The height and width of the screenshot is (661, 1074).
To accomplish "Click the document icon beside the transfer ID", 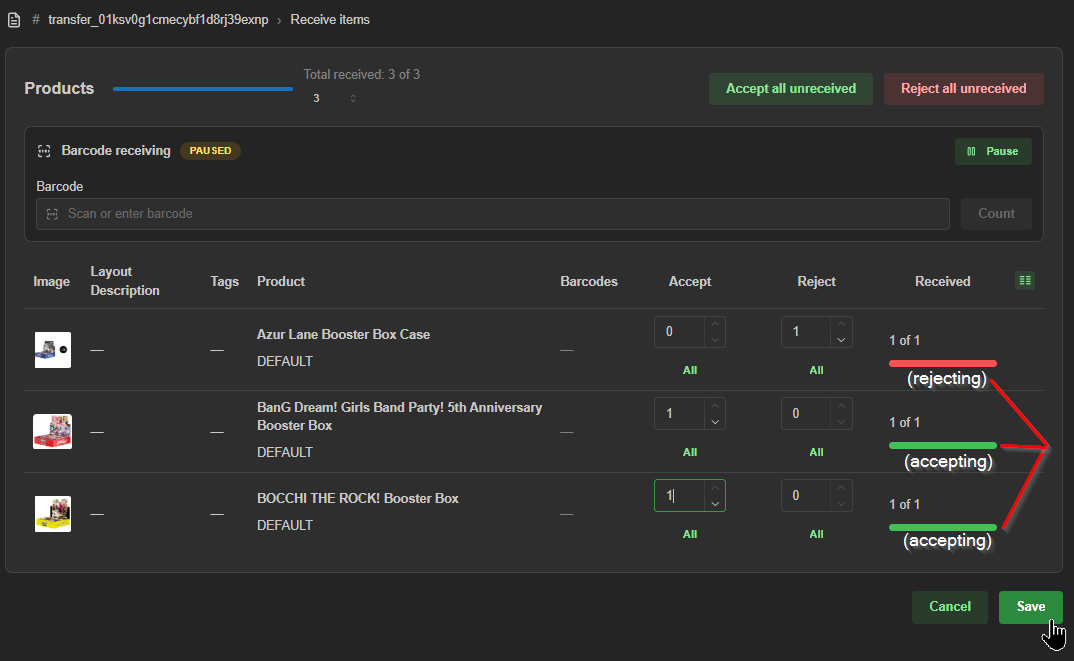I will 14,20.
